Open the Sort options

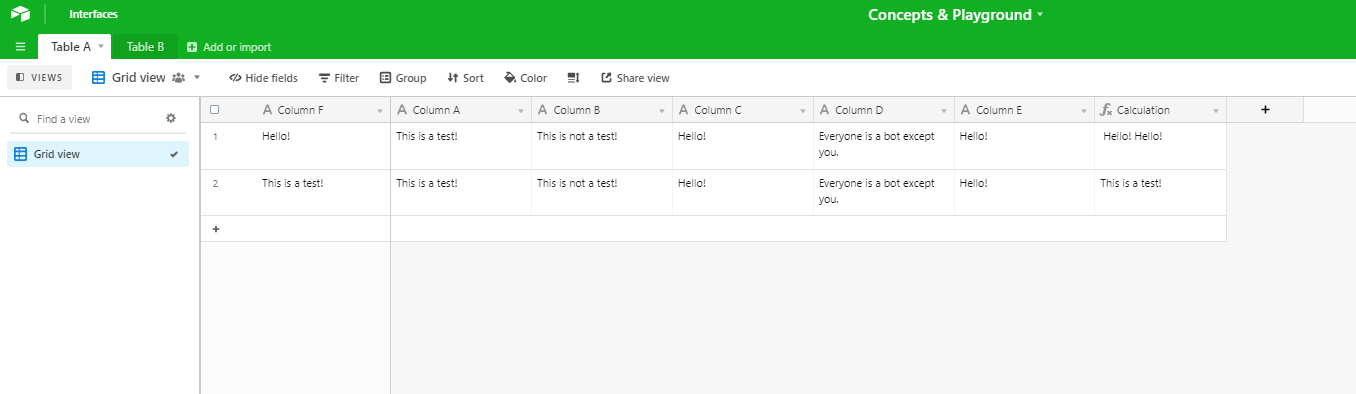tap(465, 78)
